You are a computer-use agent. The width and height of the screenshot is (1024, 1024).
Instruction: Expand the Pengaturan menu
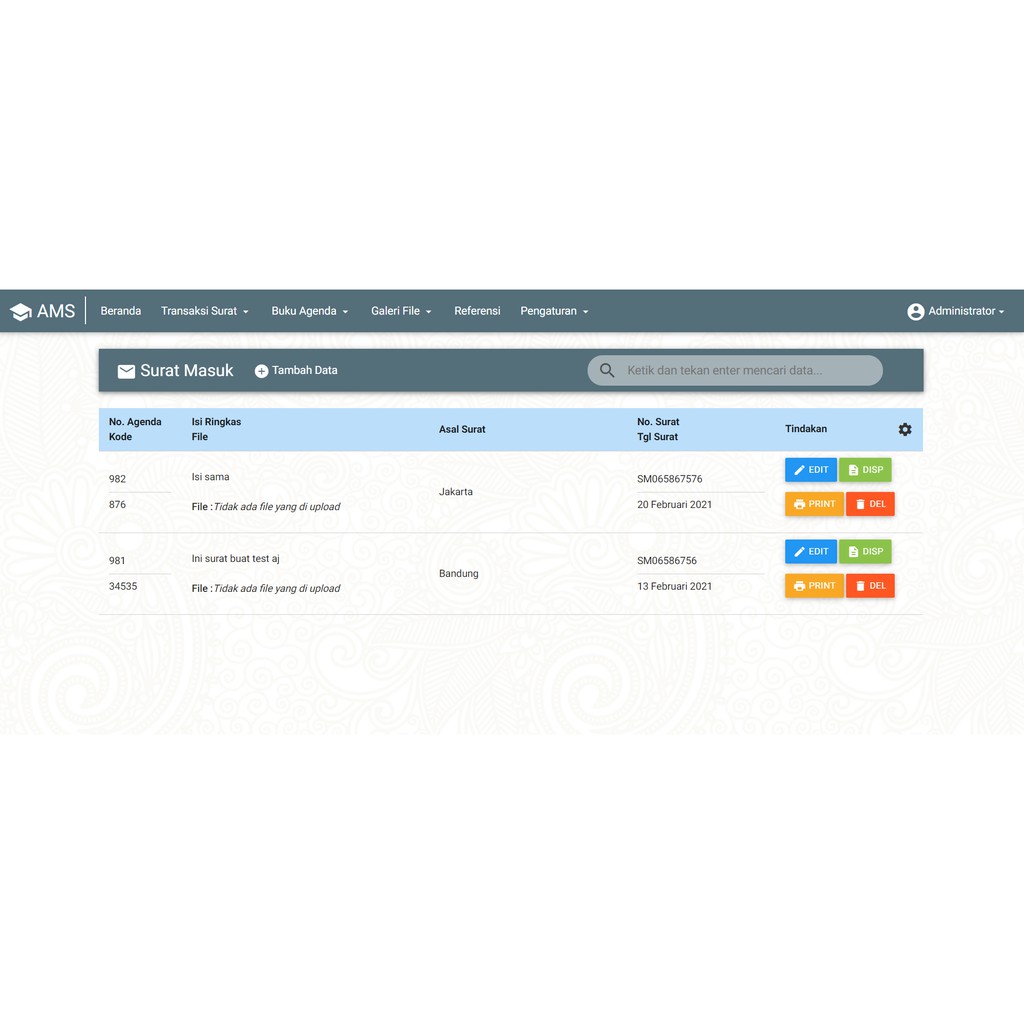click(x=554, y=312)
